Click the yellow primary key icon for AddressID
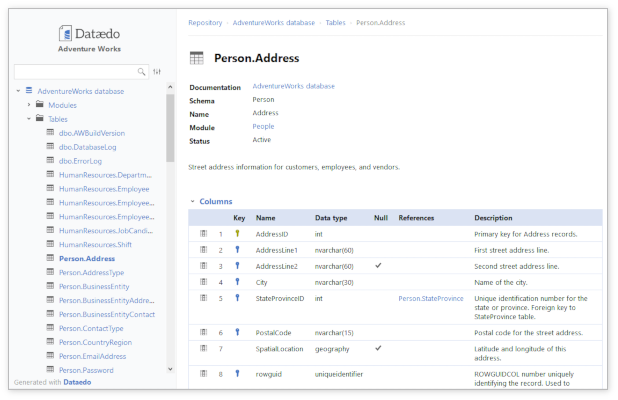618x400 pixels. tap(237, 233)
